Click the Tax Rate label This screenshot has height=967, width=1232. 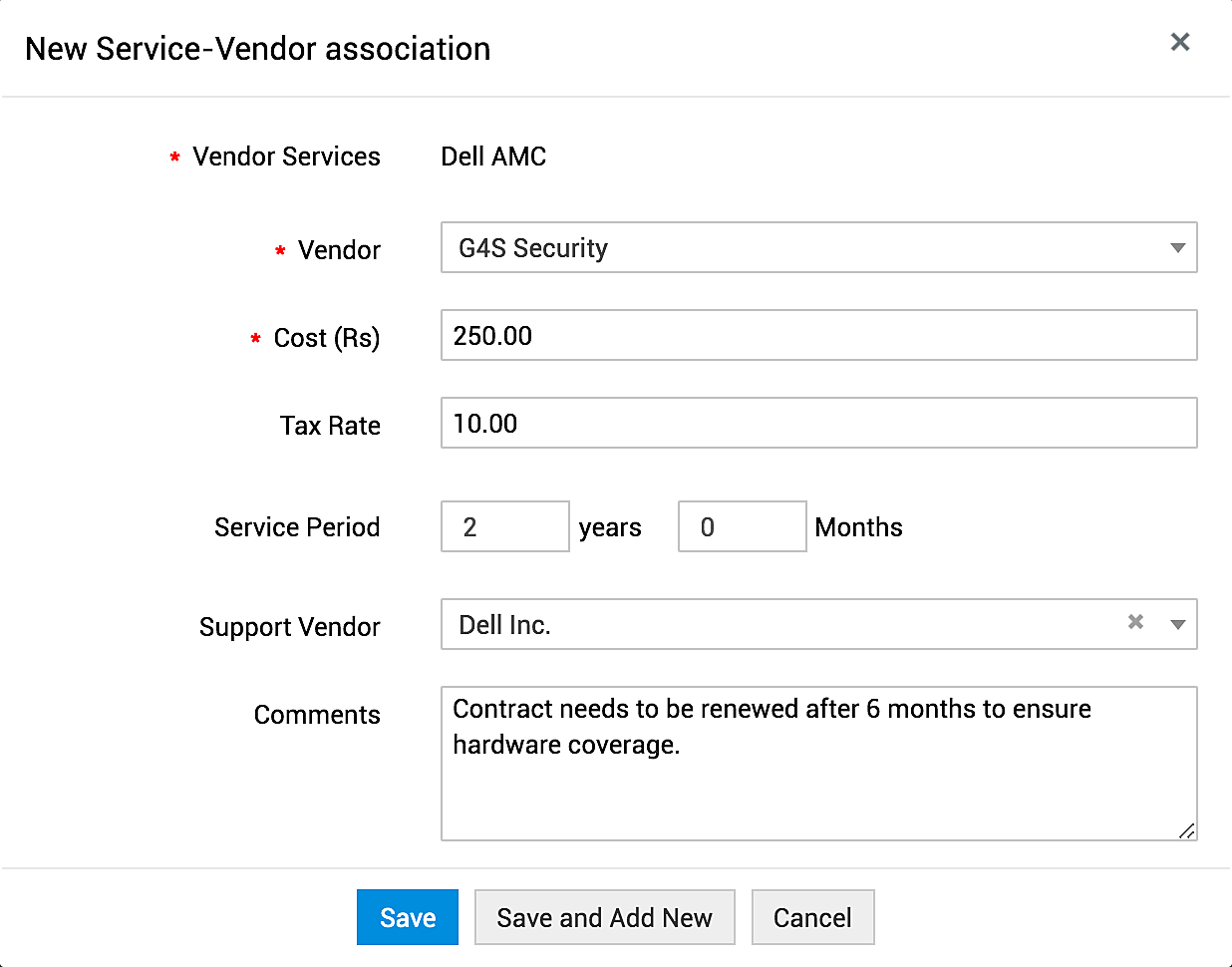330,426
